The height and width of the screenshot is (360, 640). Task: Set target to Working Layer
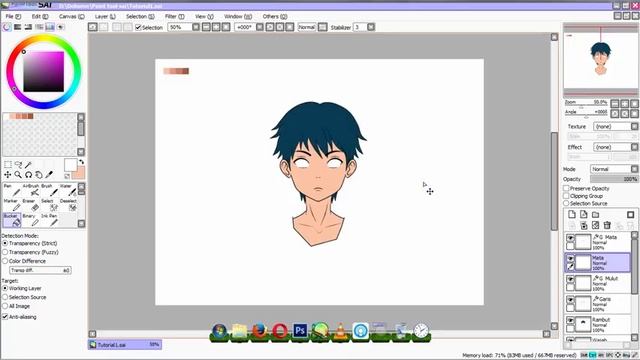tap(5, 288)
